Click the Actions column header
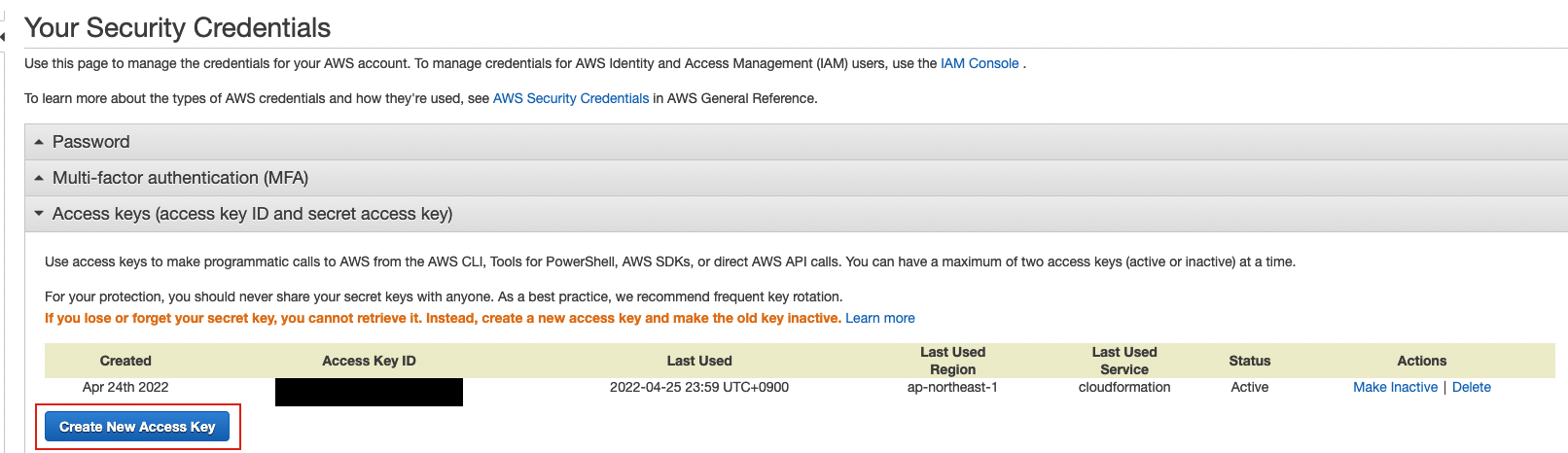 pyautogui.click(x=1422, y=361)
